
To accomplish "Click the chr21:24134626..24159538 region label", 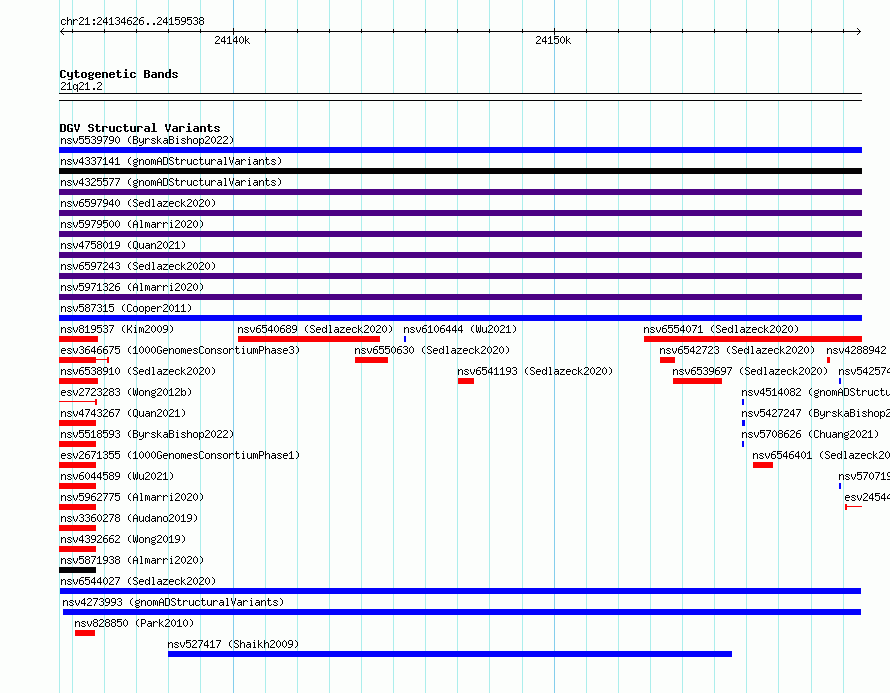I will [x=132, y=22].
